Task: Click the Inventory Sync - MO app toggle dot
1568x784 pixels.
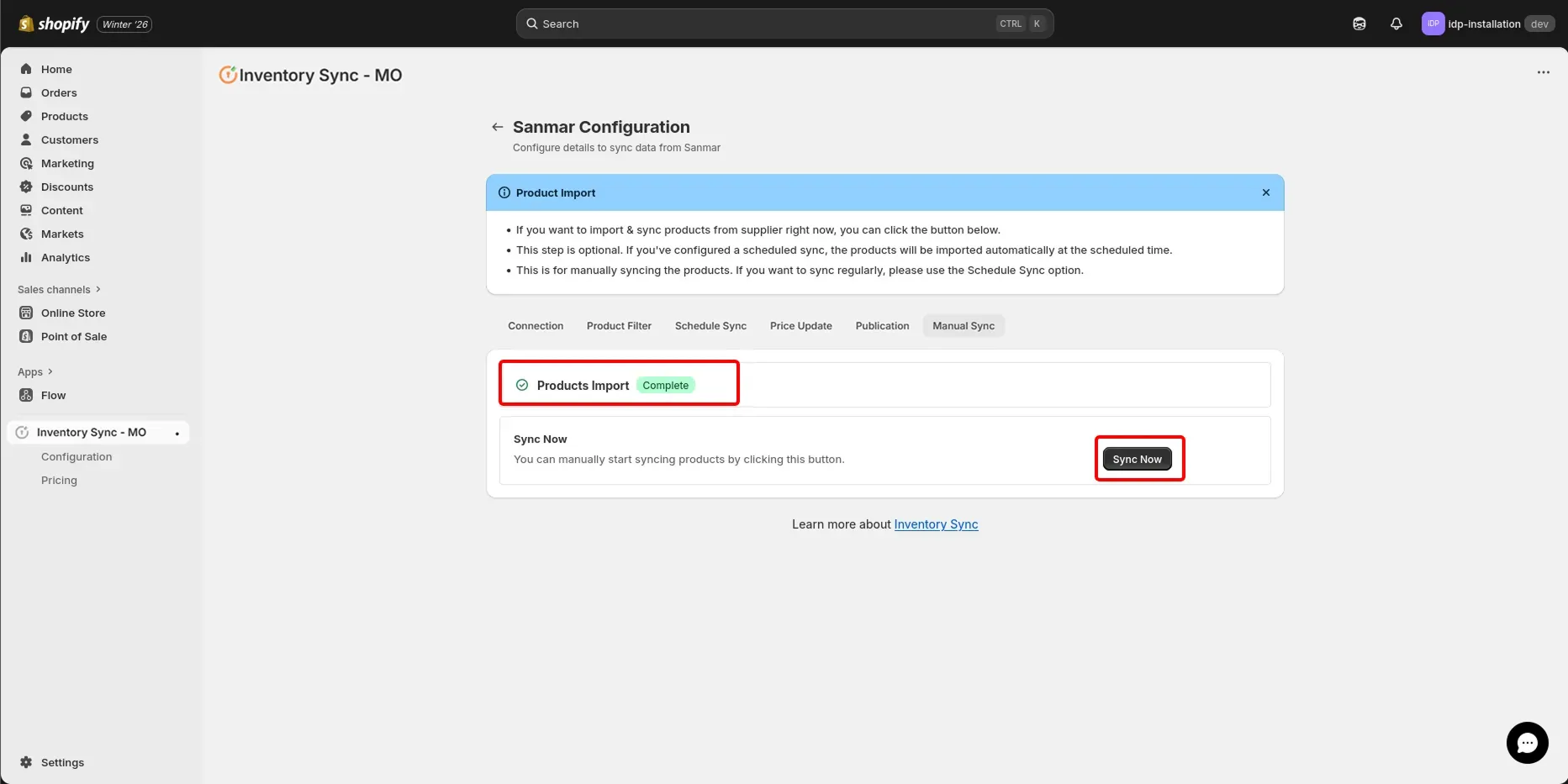Action: (x=177, y=434)
